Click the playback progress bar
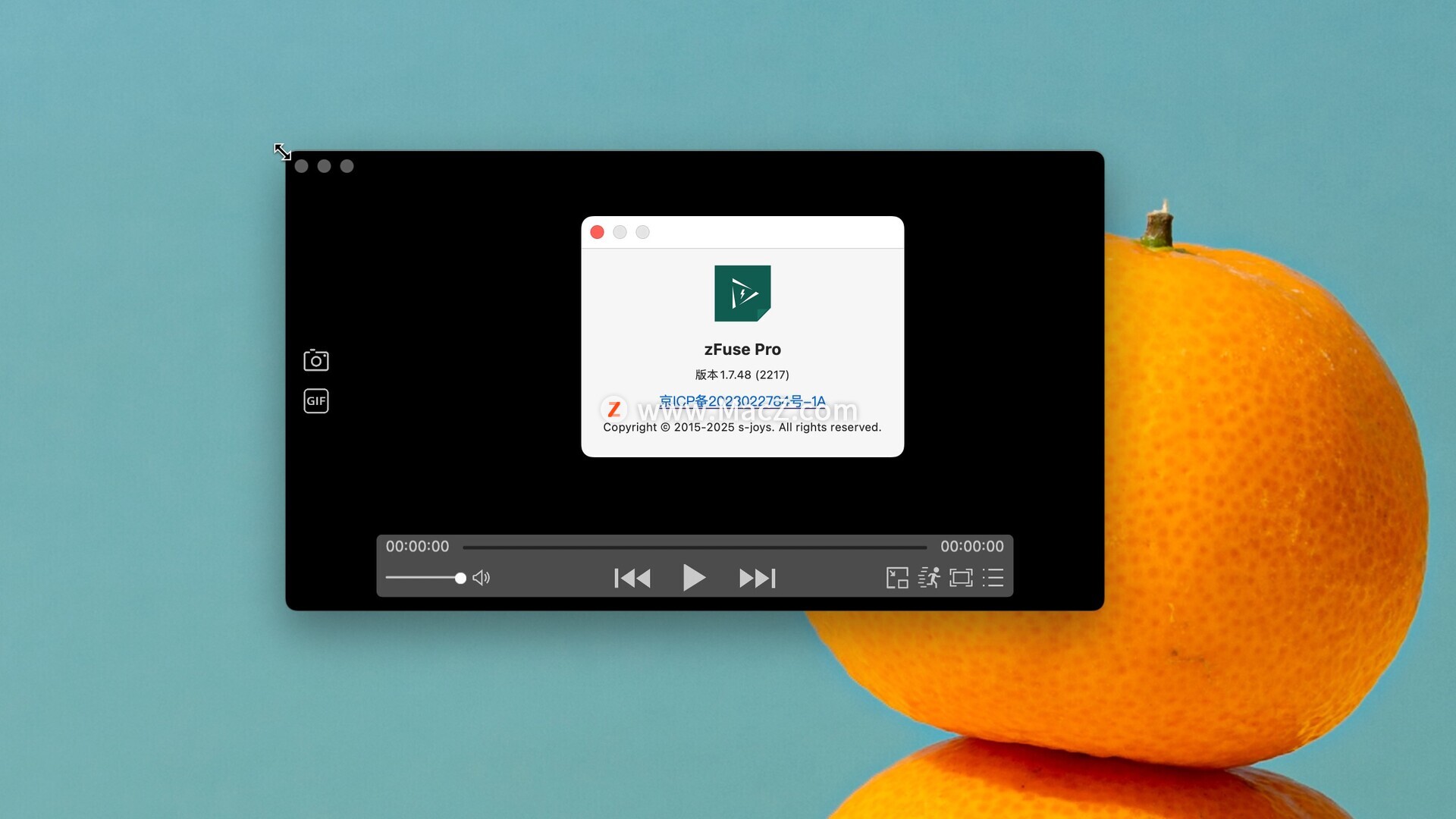 [x=695, y=547]
